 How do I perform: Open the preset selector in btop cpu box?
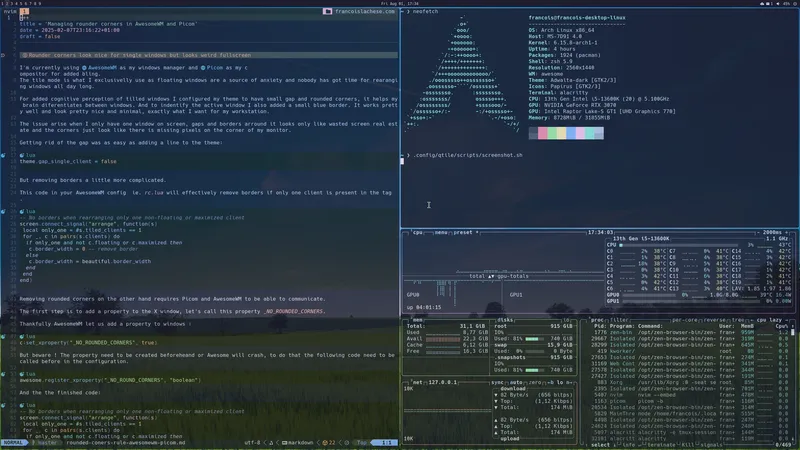pos(465,233)
